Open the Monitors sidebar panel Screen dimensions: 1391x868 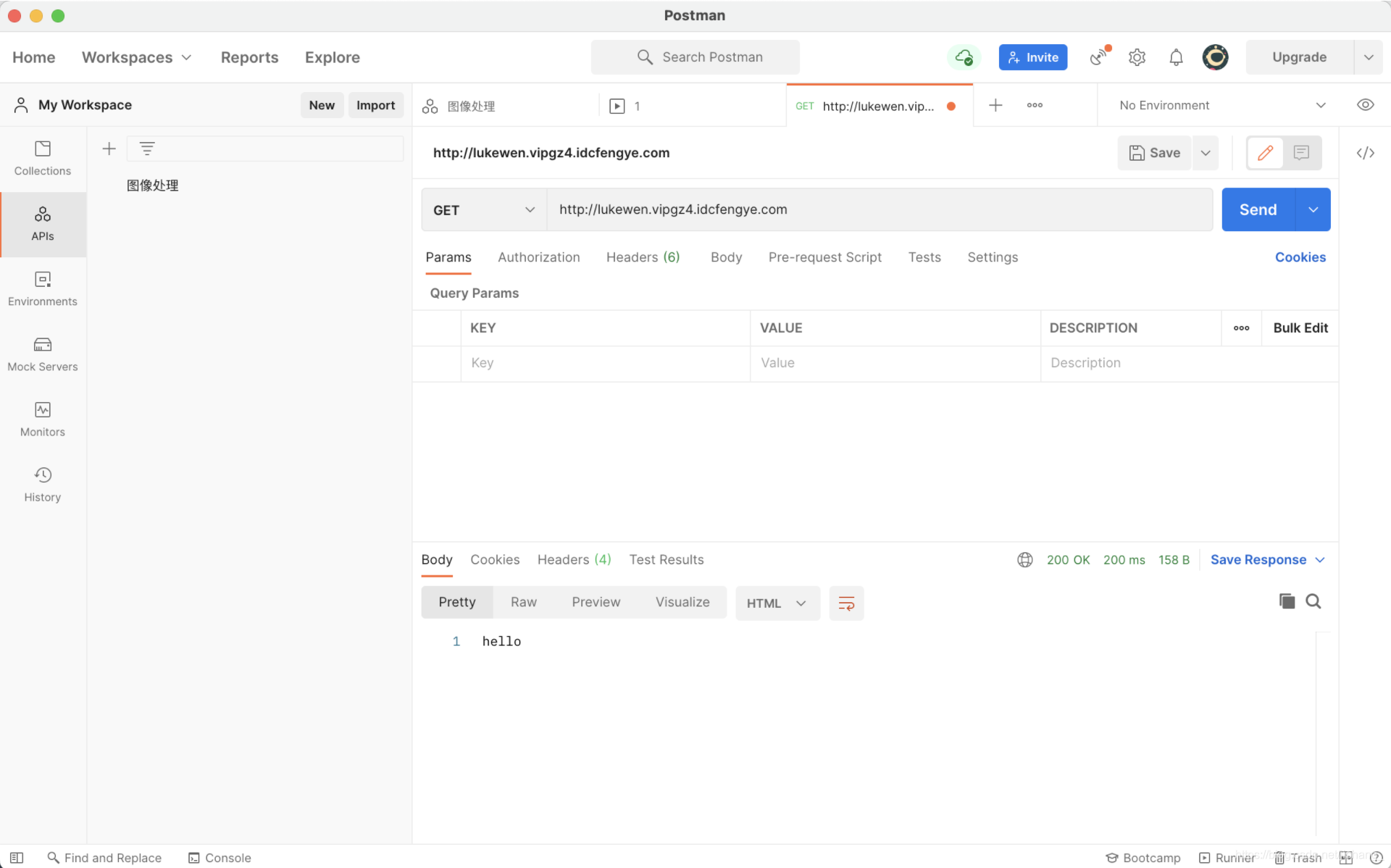pyautogui.click(x=43, y=420)
